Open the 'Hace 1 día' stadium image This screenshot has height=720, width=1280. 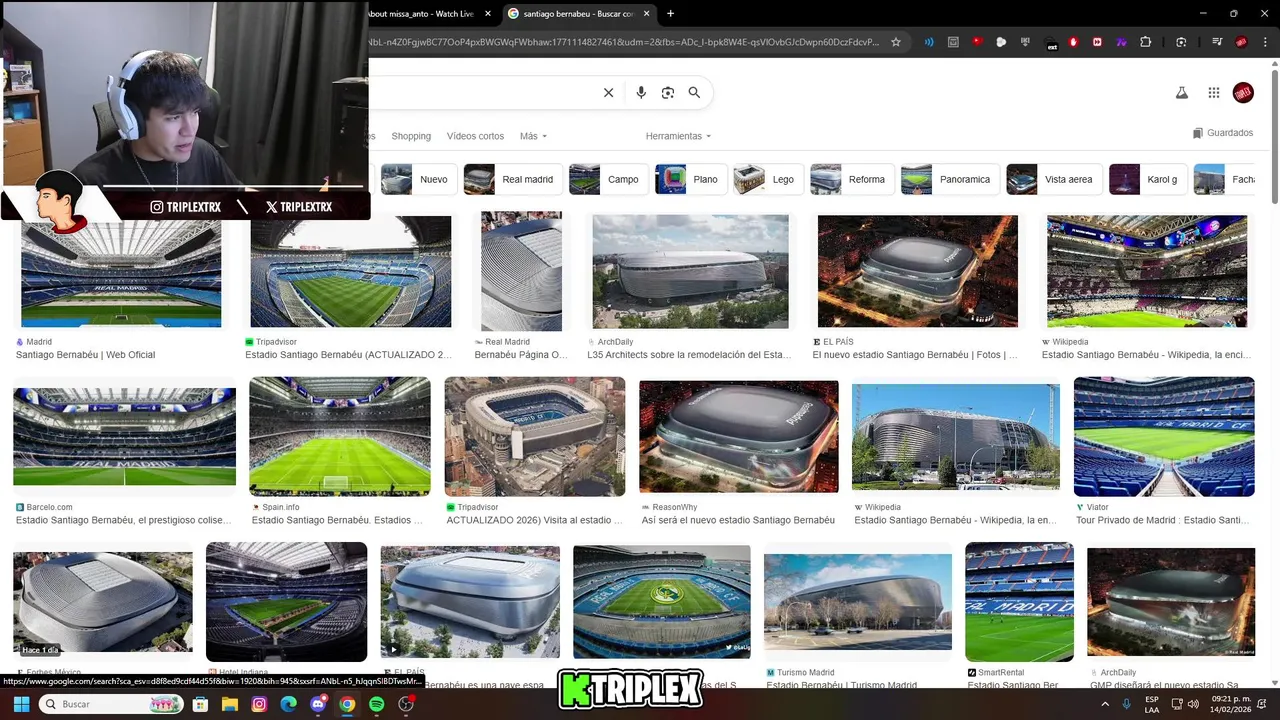click(x=103, y=602)
